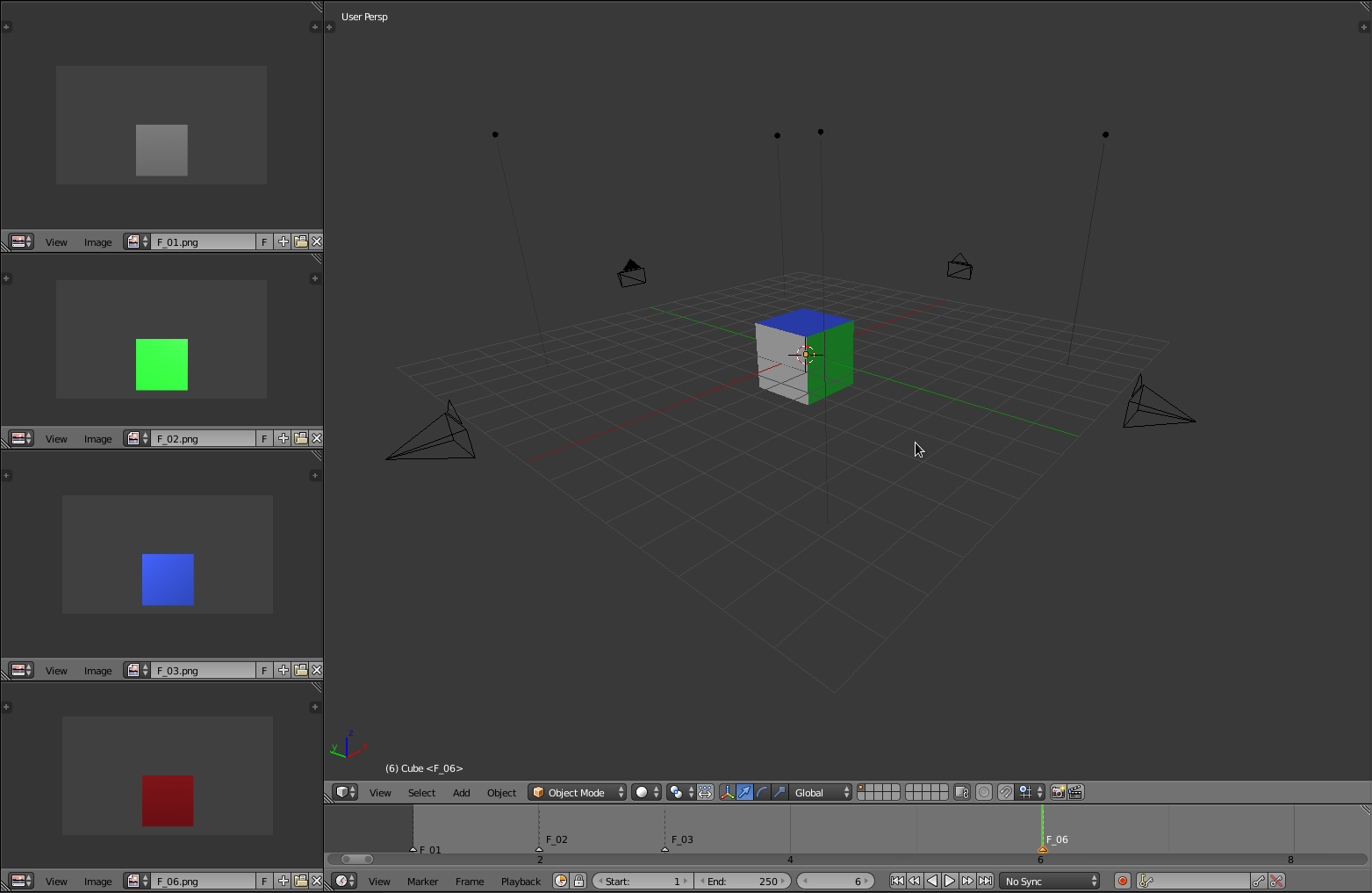
Task: Toggle the time range lock icon
Action: pyautogui.click(x=578, y=881)
